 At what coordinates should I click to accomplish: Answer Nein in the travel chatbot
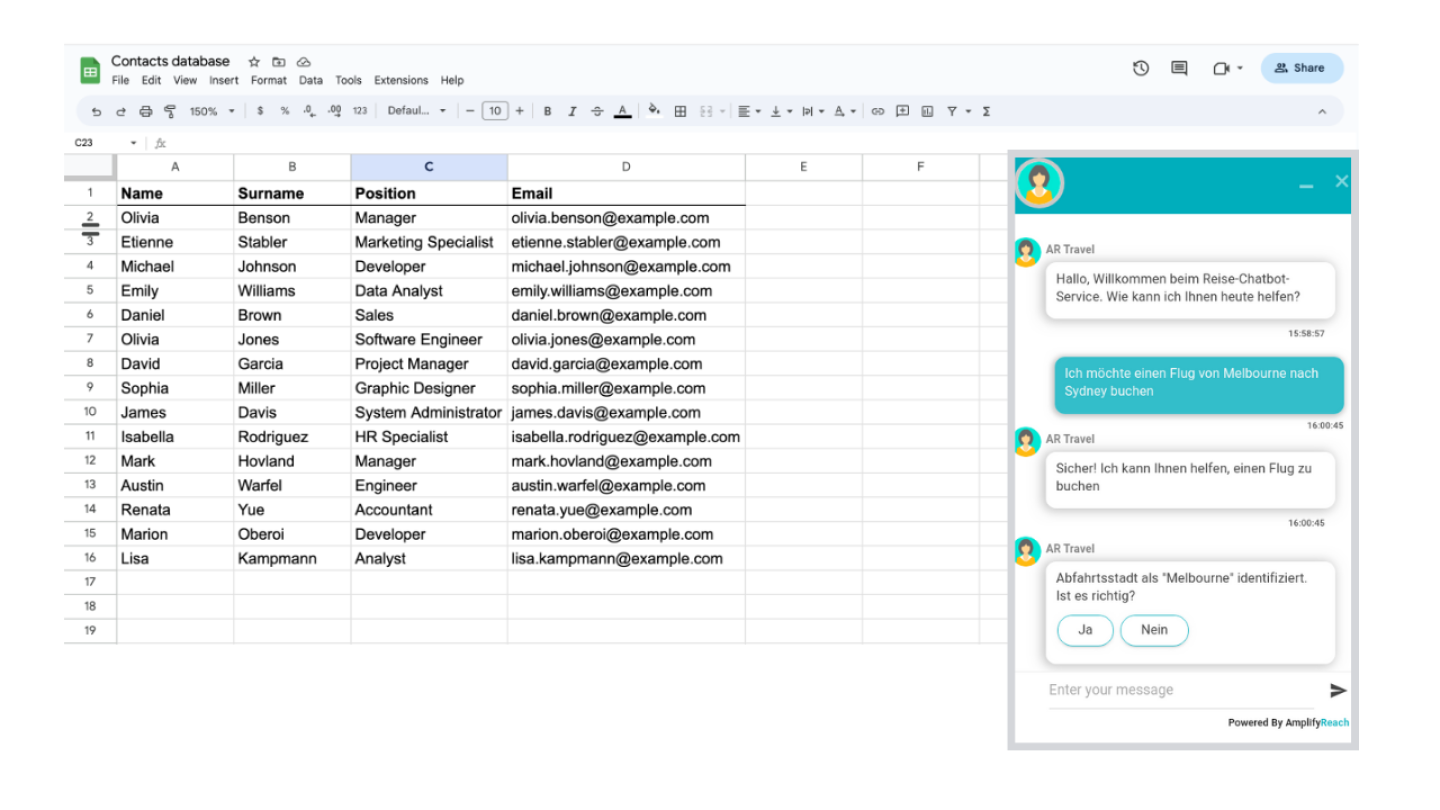pos(1154,630)
